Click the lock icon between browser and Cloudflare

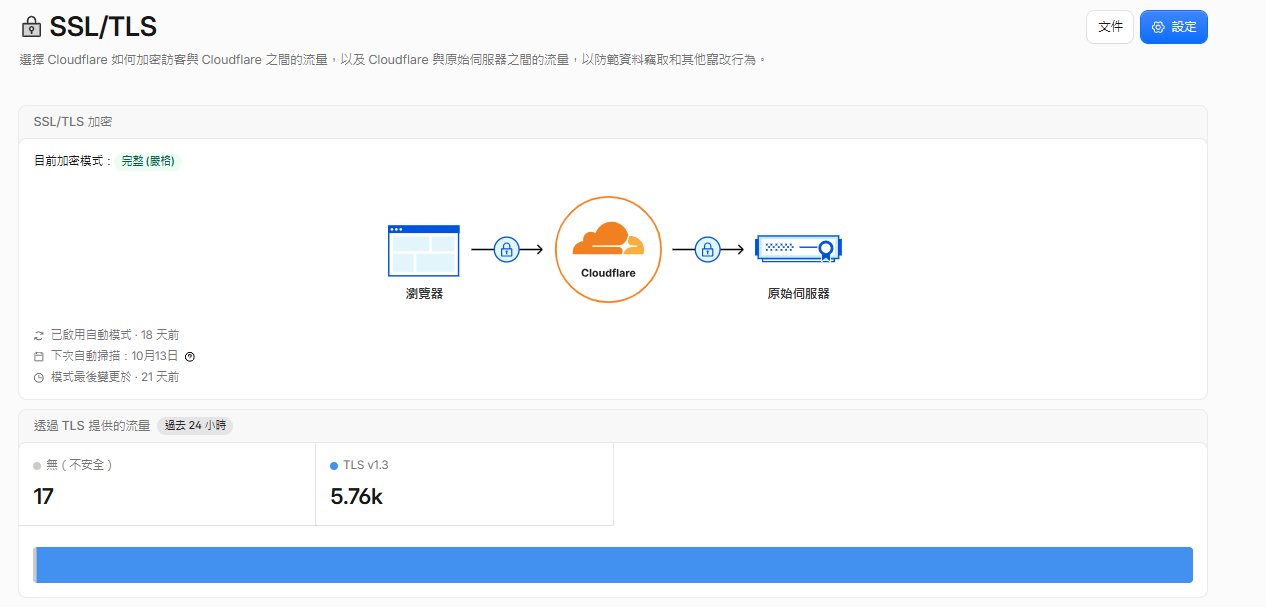506,249
